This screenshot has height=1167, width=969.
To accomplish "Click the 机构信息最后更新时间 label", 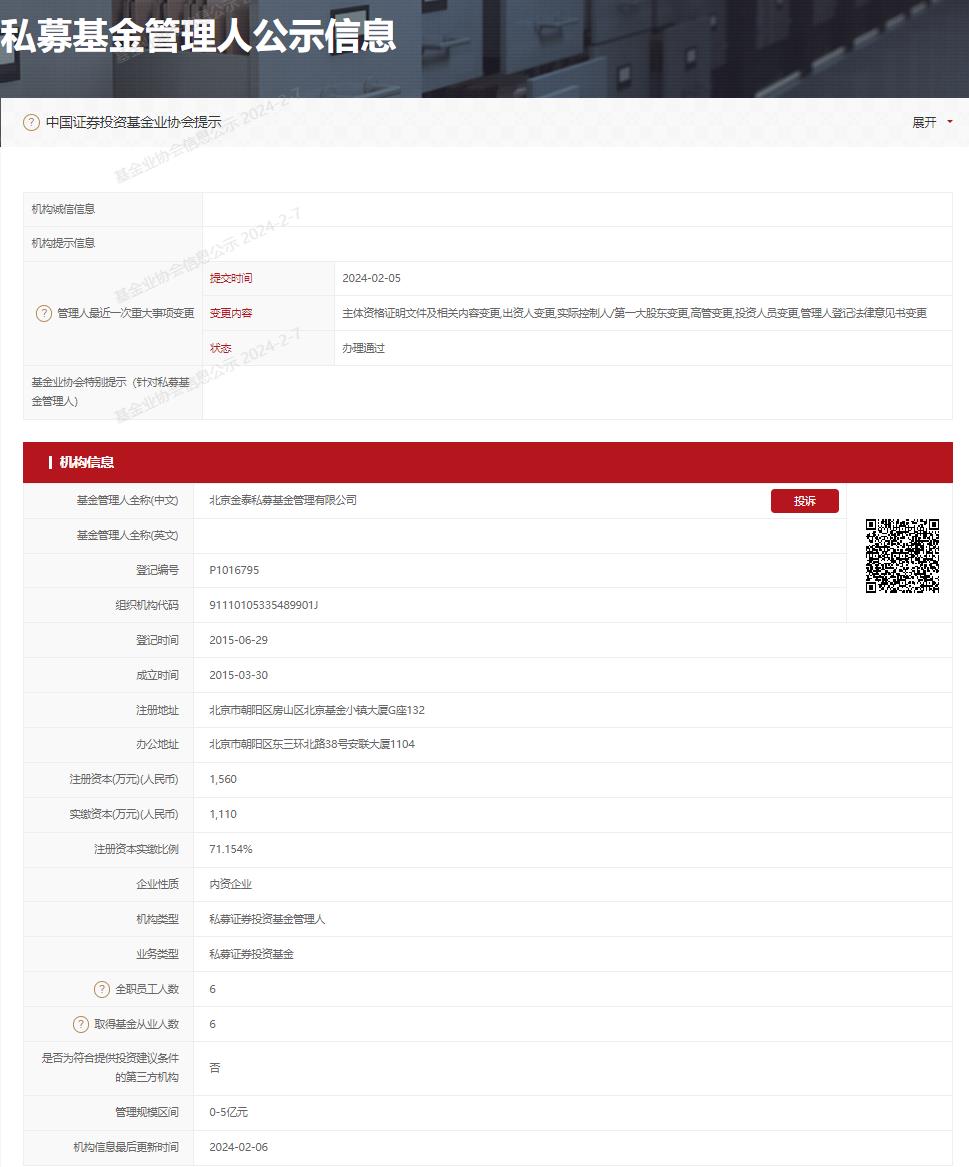I will [x=126, y=1147].
